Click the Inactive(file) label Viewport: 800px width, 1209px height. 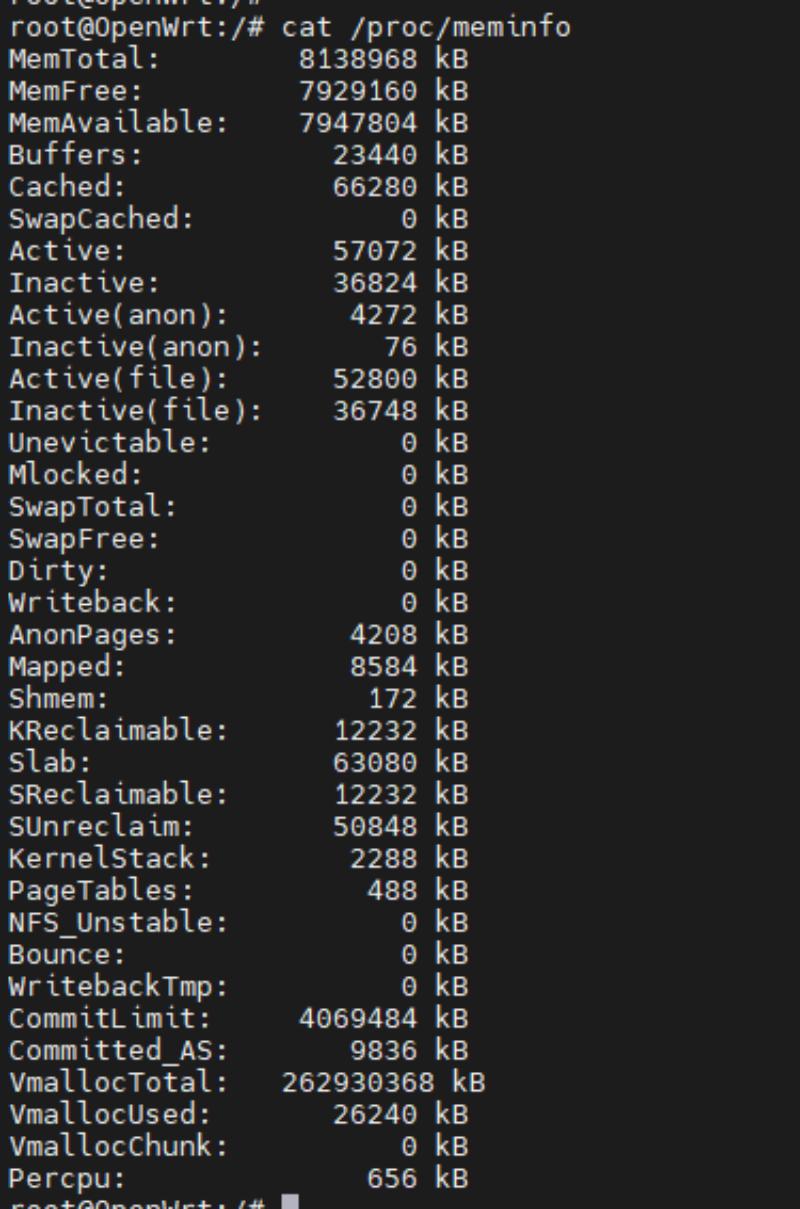click(x=135, y=411)
